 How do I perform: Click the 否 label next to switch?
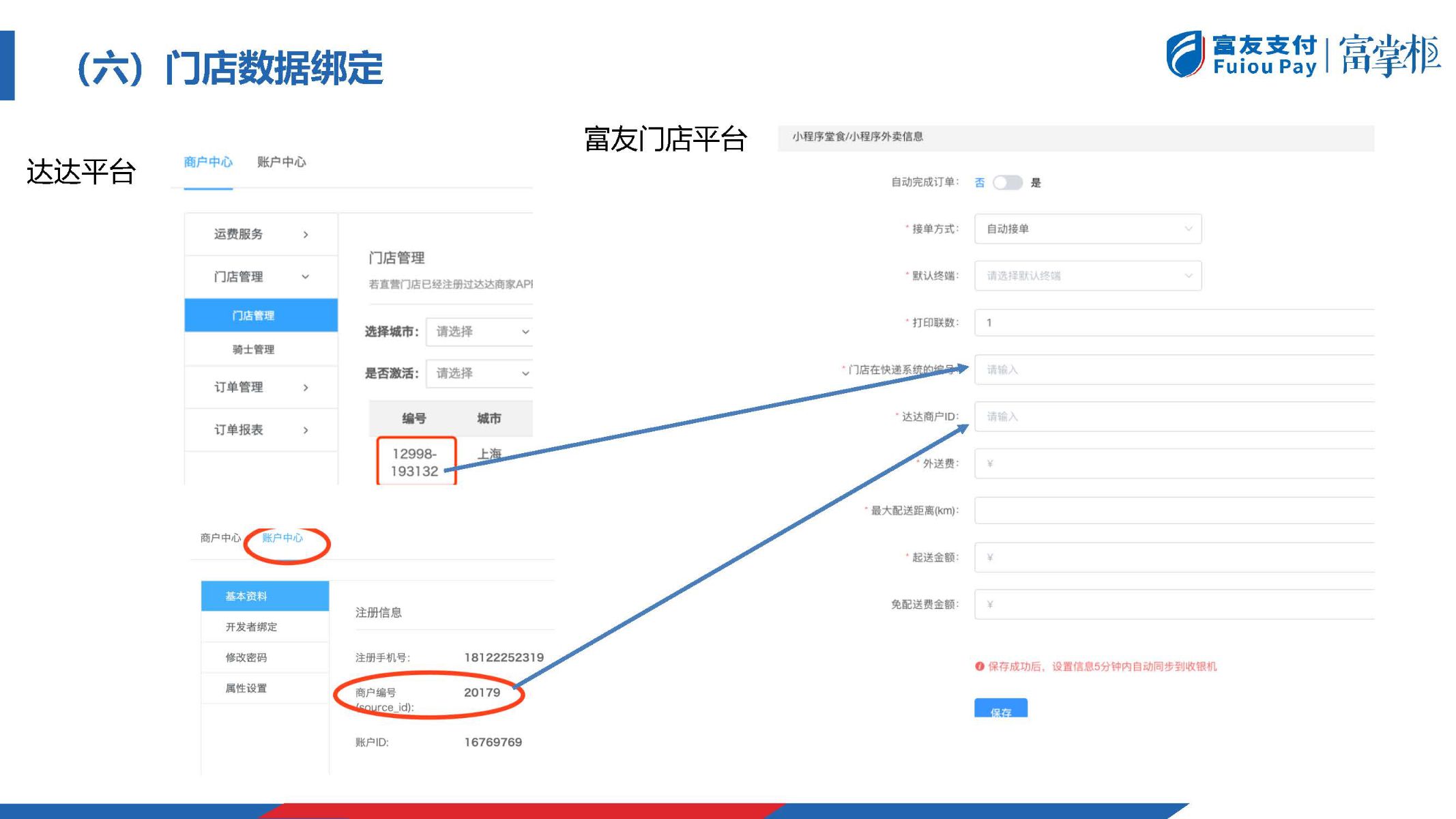[980, 183]
